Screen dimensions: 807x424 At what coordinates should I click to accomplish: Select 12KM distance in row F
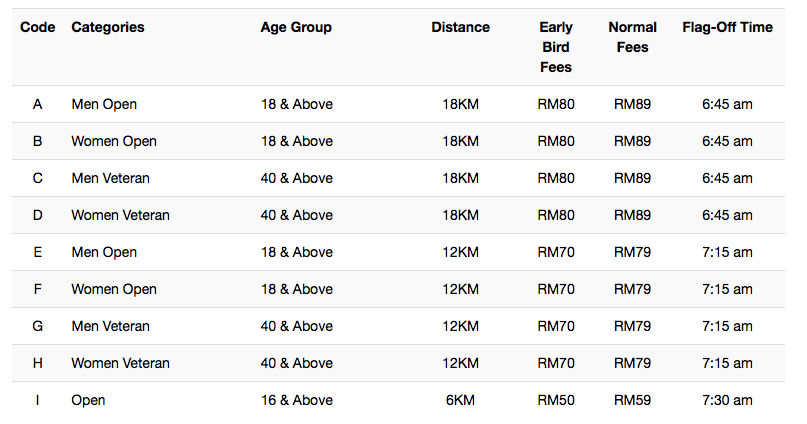pyautogui.click(x=461, y=290)
